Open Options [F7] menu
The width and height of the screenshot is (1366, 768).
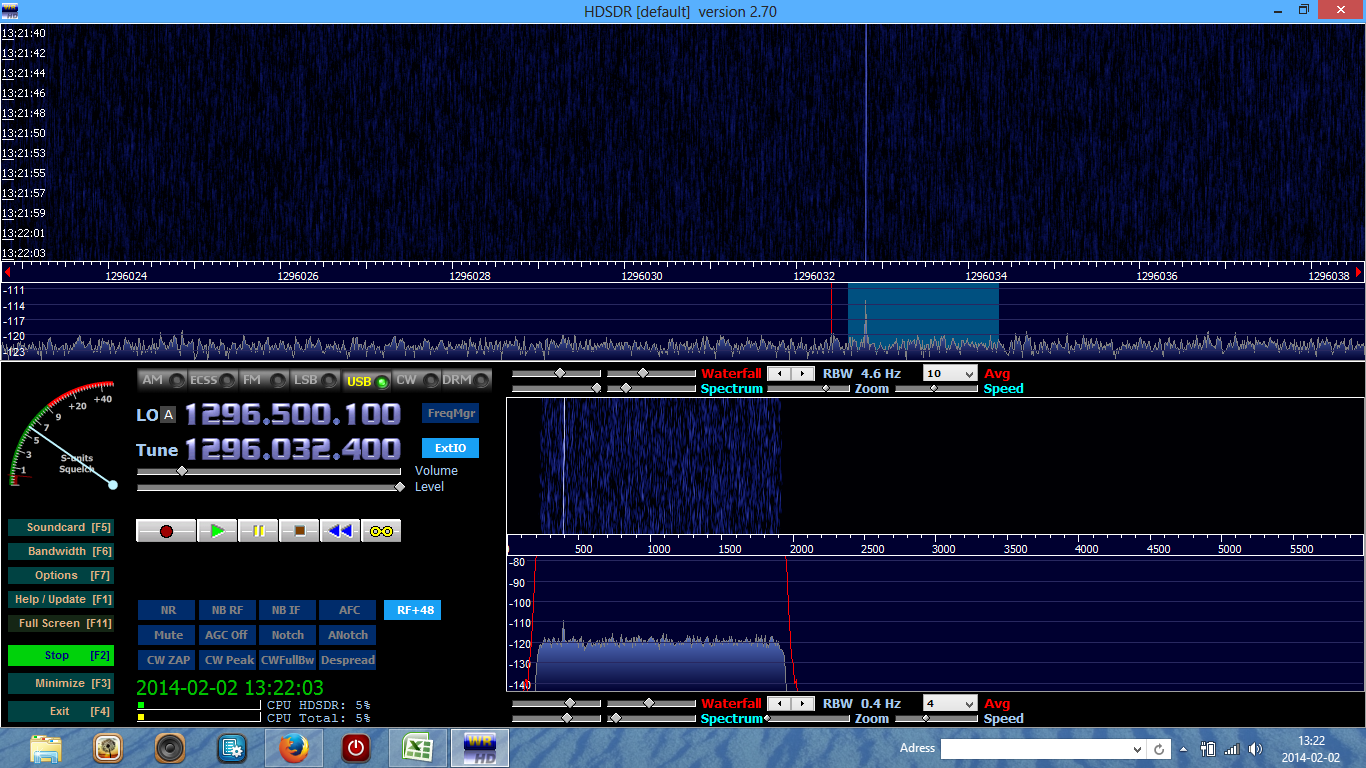coord(60,575)
